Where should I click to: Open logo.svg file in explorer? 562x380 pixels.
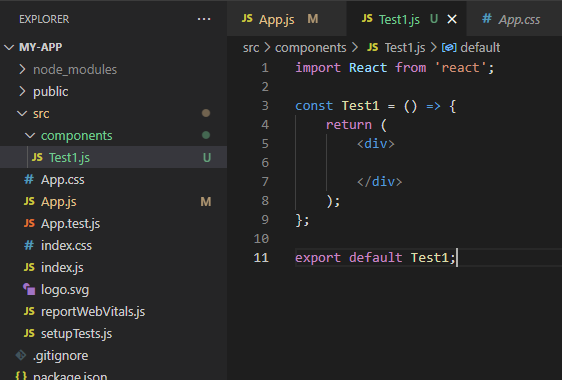pos(113,290)
